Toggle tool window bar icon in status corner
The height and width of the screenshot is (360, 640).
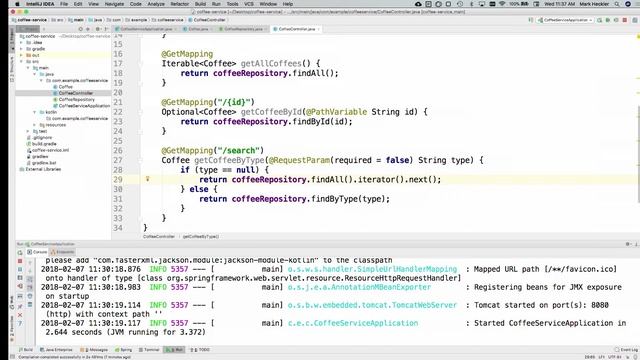[x=12, y=357]
